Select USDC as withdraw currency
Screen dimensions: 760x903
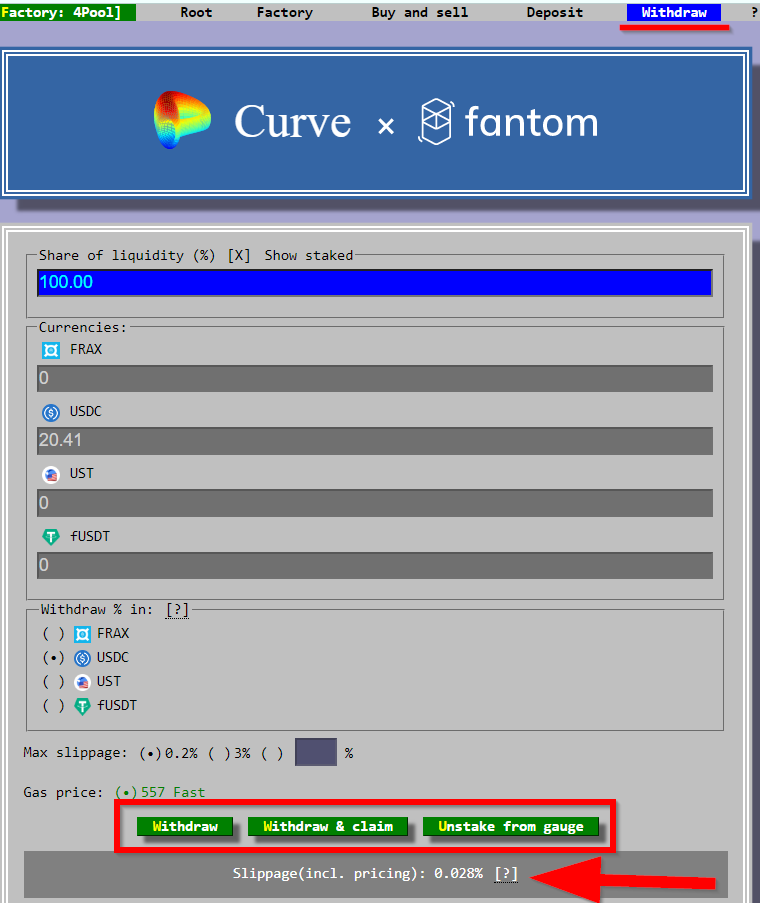coord(54,658)
